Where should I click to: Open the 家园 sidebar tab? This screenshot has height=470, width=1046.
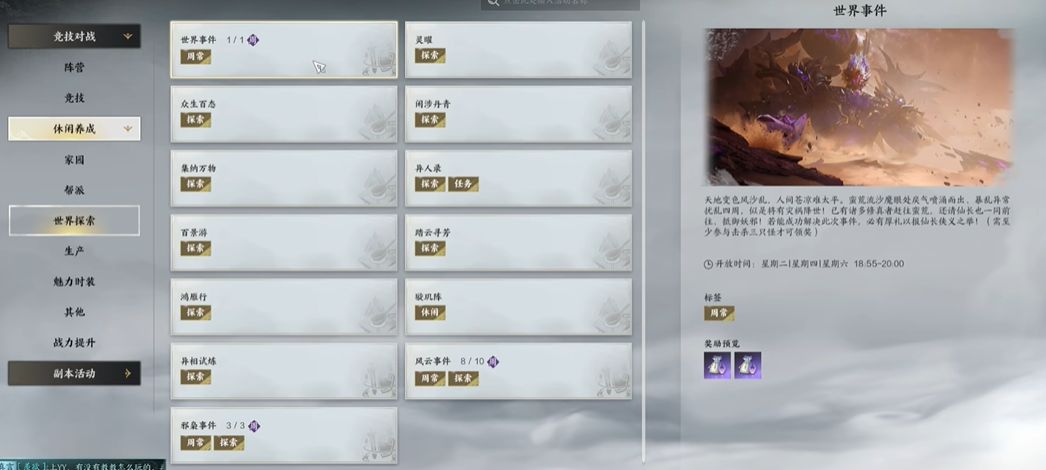[74, 160]
